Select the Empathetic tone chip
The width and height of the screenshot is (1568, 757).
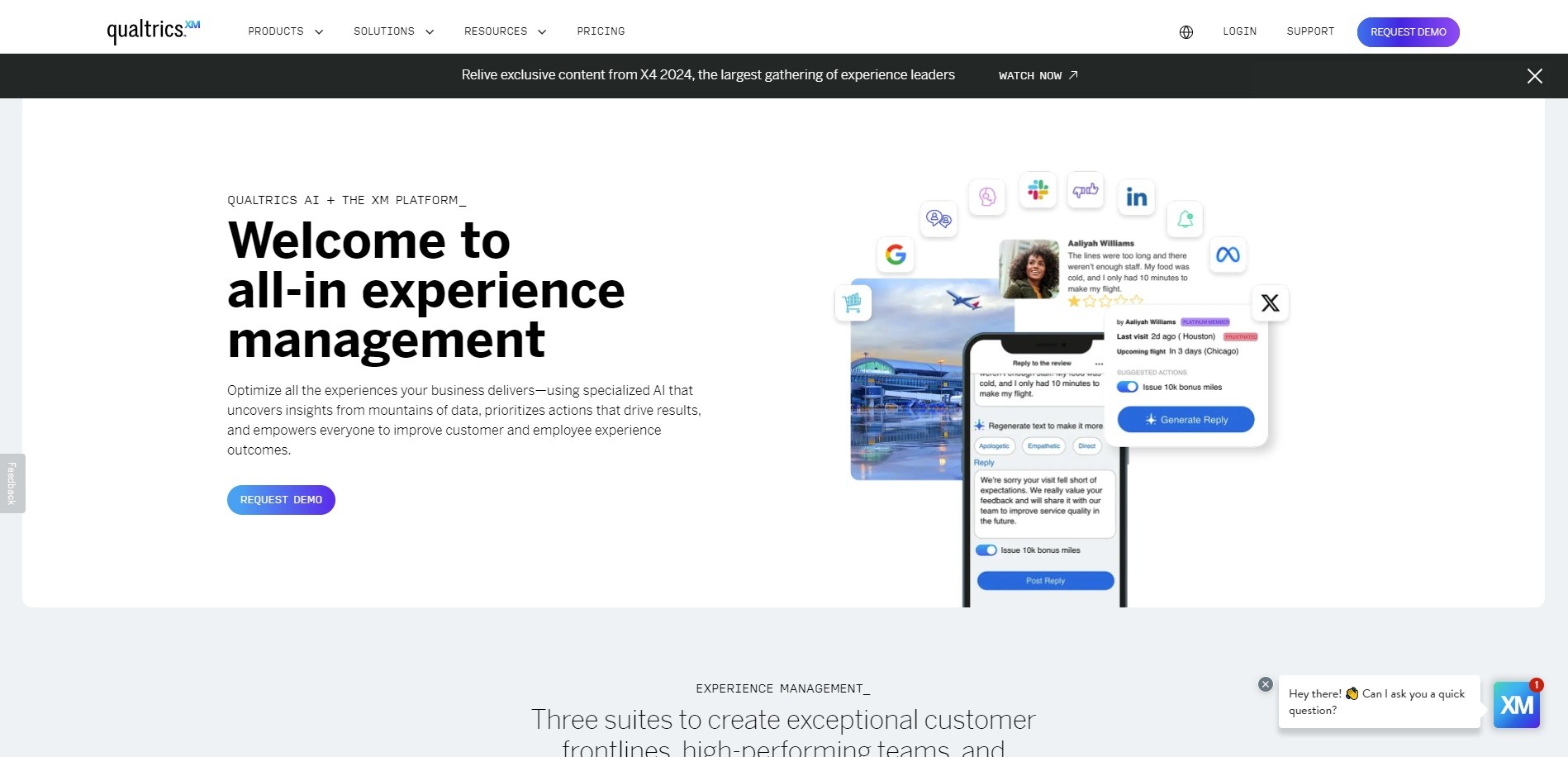tap(1044, 446)
